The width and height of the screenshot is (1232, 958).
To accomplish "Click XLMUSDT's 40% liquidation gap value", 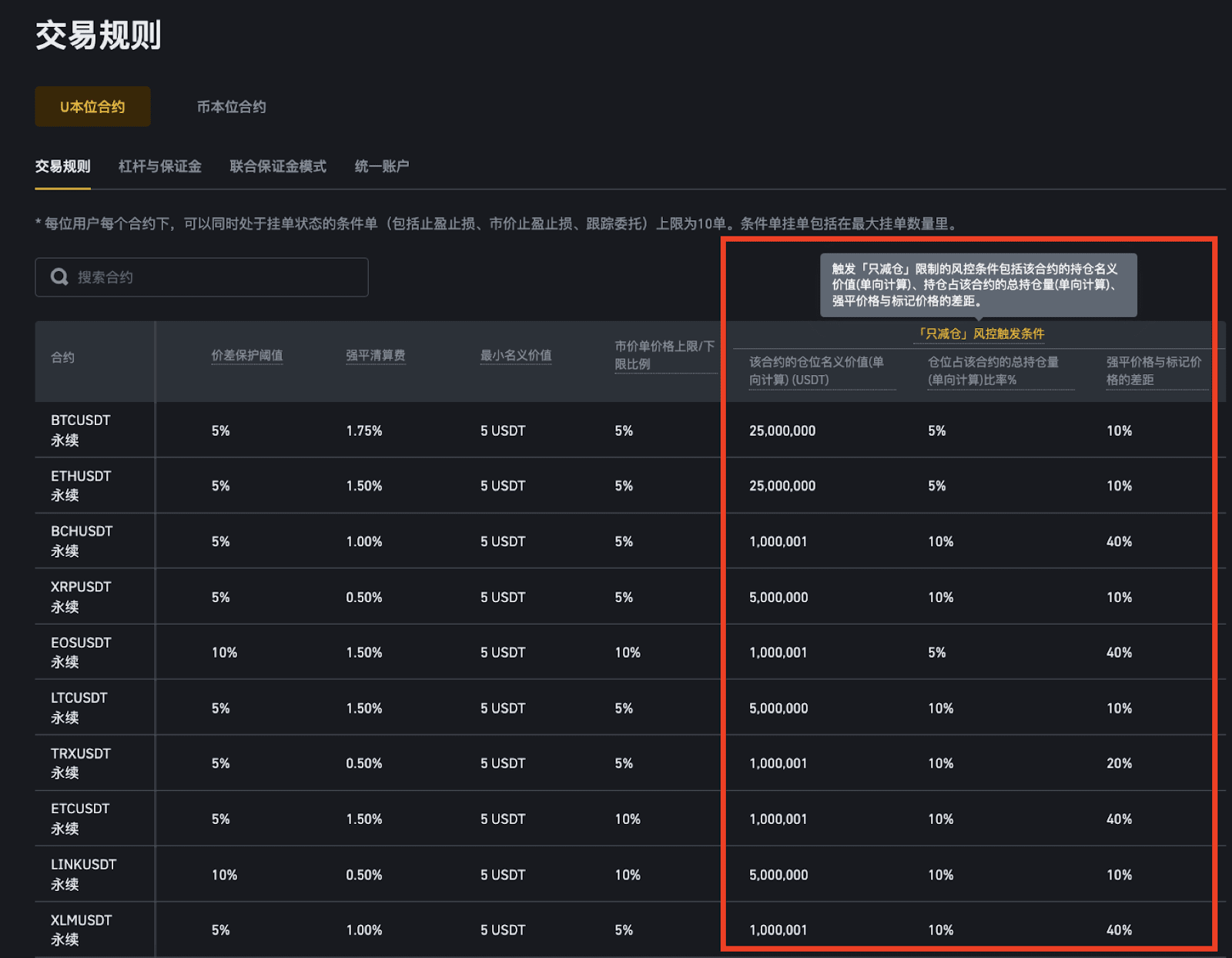I will pos(1119,930).
